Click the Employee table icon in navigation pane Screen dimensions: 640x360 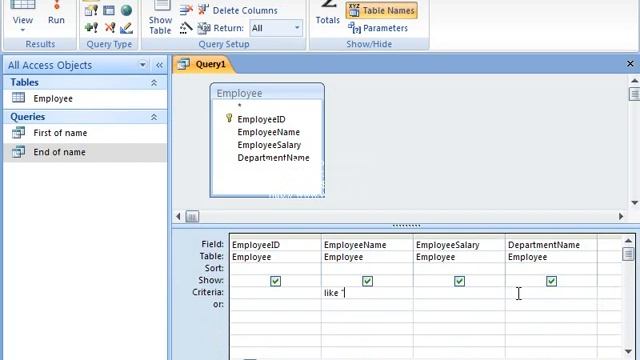point(18,98)
